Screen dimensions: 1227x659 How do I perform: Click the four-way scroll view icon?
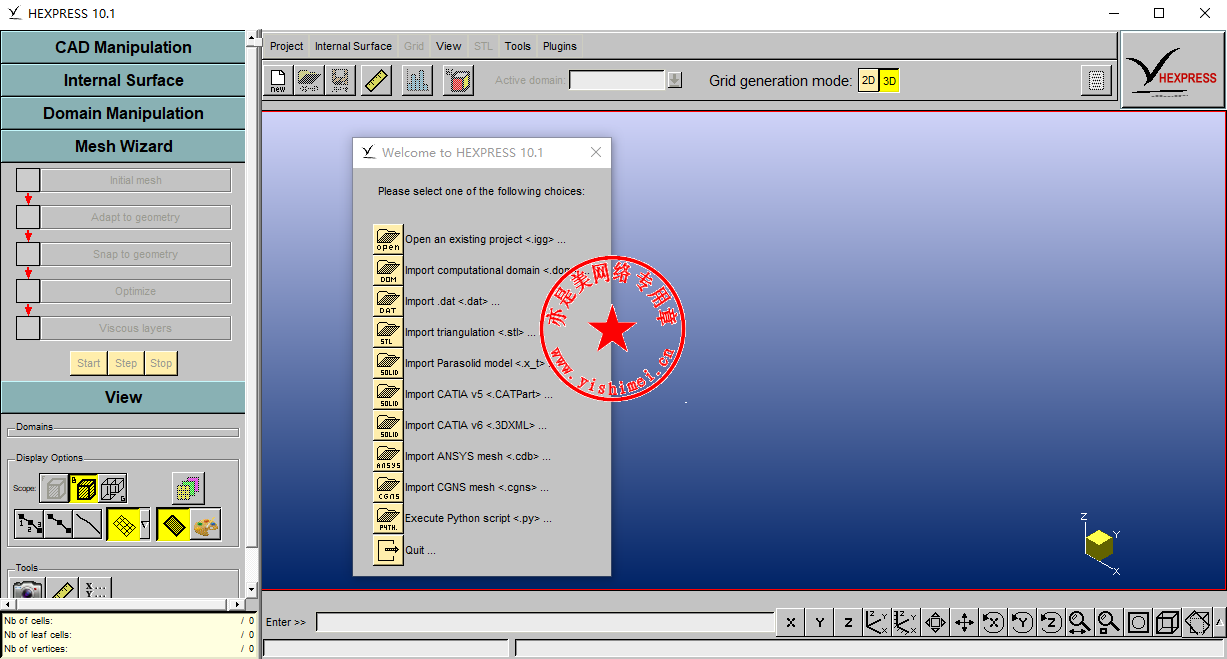[x=936, y=622]
